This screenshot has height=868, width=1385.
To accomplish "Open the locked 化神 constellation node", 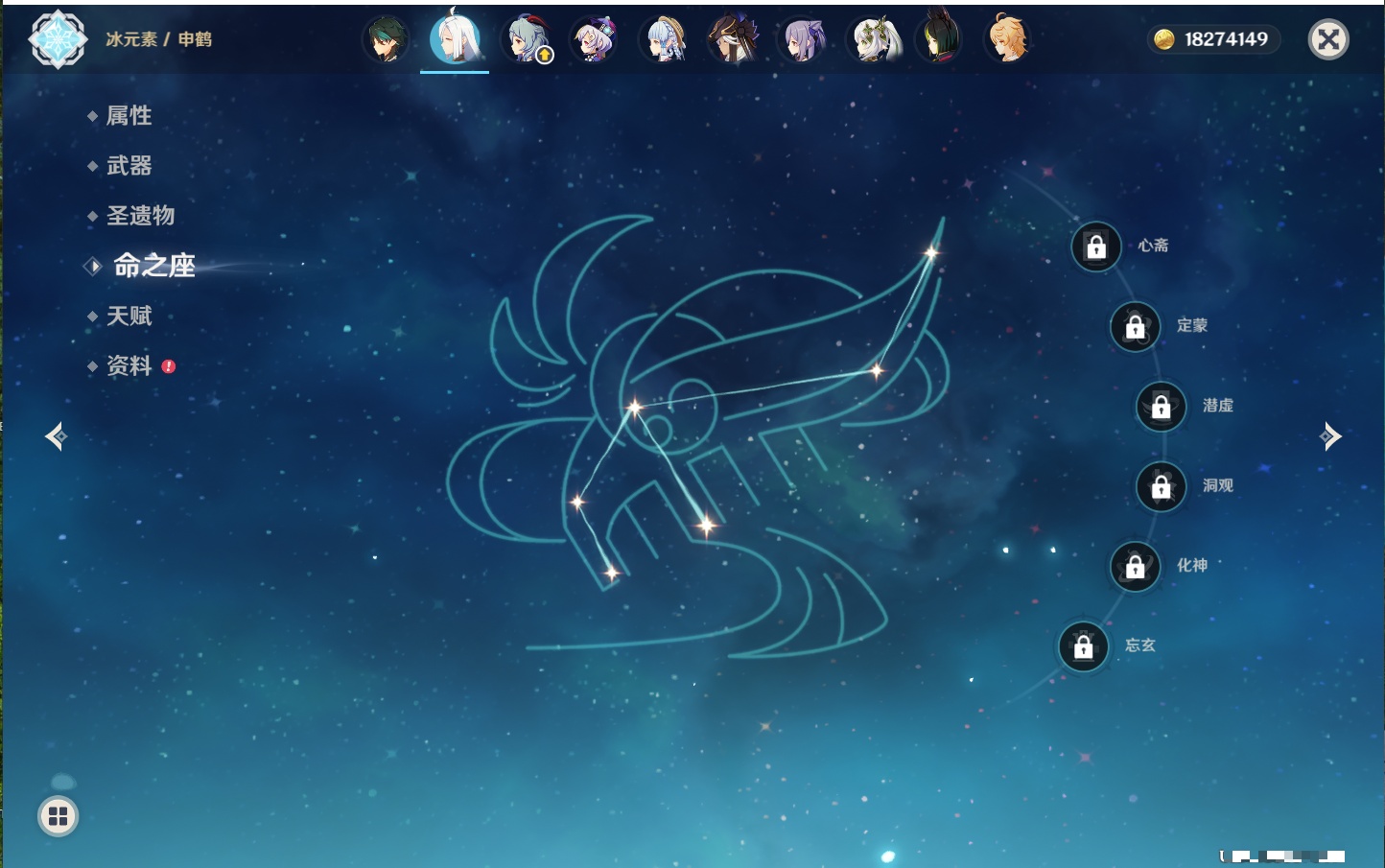I will pos(1136,567).
